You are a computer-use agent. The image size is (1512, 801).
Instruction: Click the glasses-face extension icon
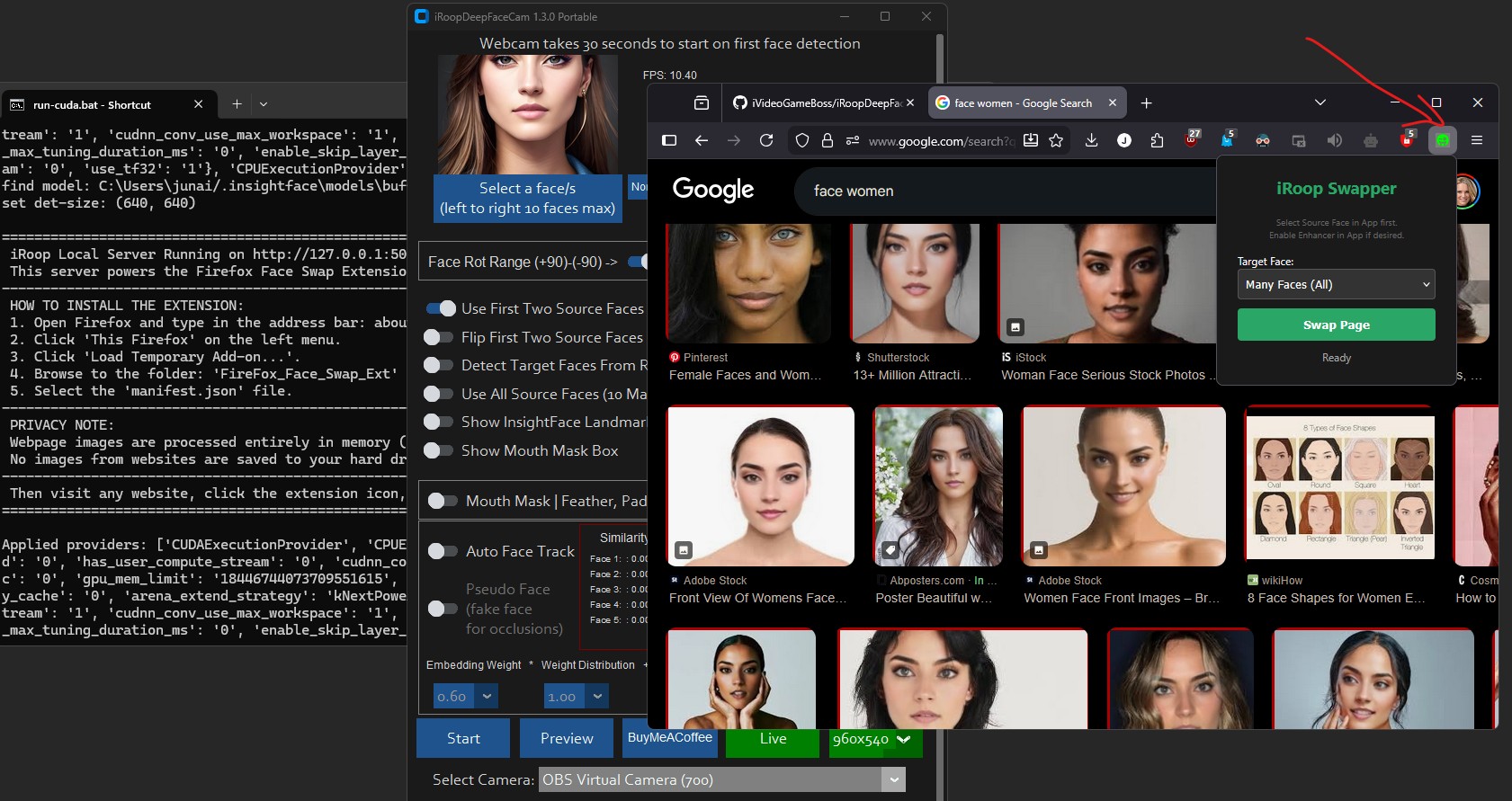[x=1263, y=140]
